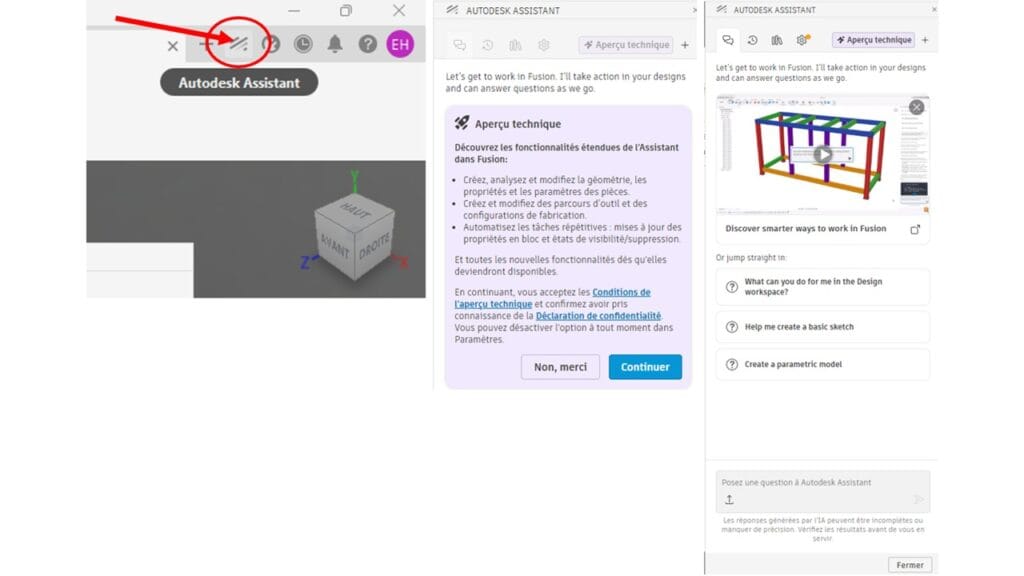This screenshot has width=1024, height=576.
Task: Open the Conditions de l'aperçu technique link
Action: [x=552, y=298]
